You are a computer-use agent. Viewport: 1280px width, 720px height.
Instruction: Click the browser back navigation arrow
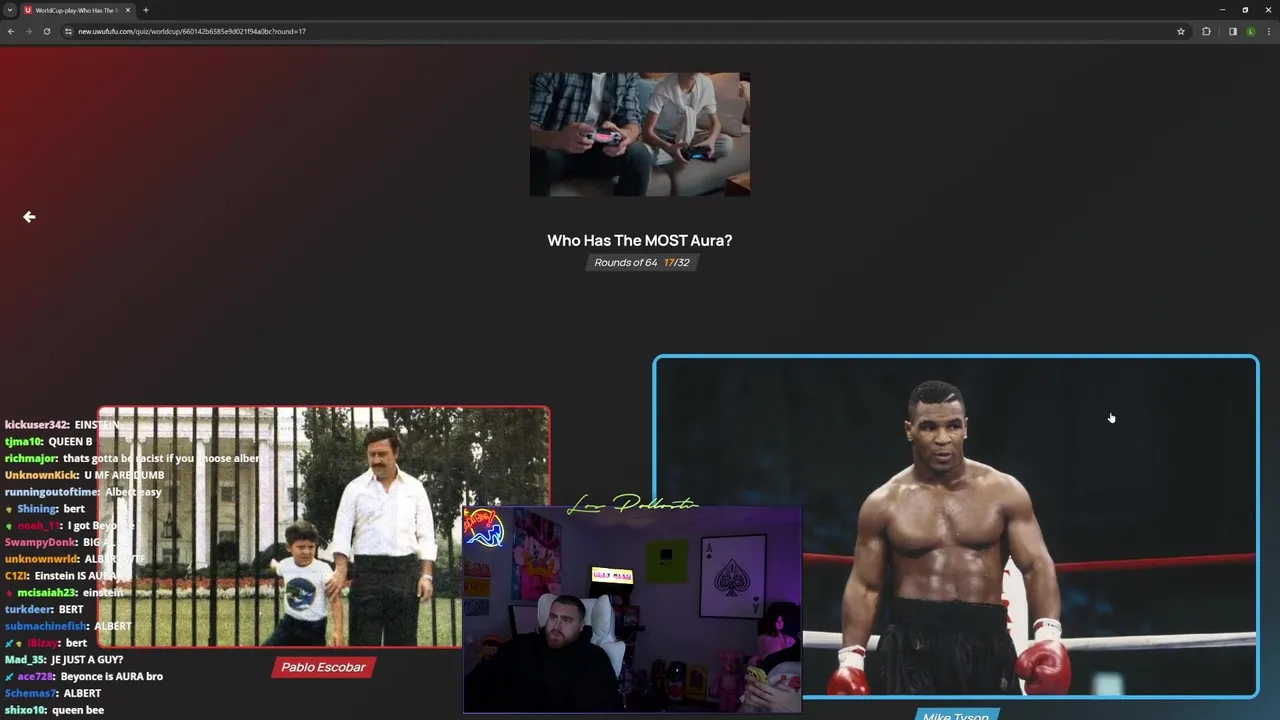[11, 31]
